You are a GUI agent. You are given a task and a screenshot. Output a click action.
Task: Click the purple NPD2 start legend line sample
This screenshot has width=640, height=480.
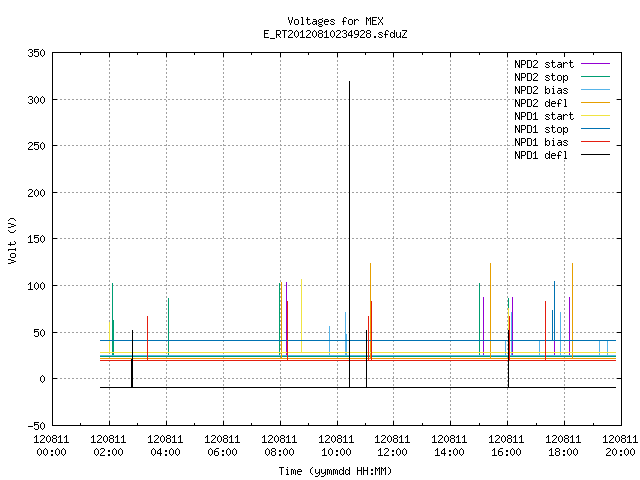596,64
